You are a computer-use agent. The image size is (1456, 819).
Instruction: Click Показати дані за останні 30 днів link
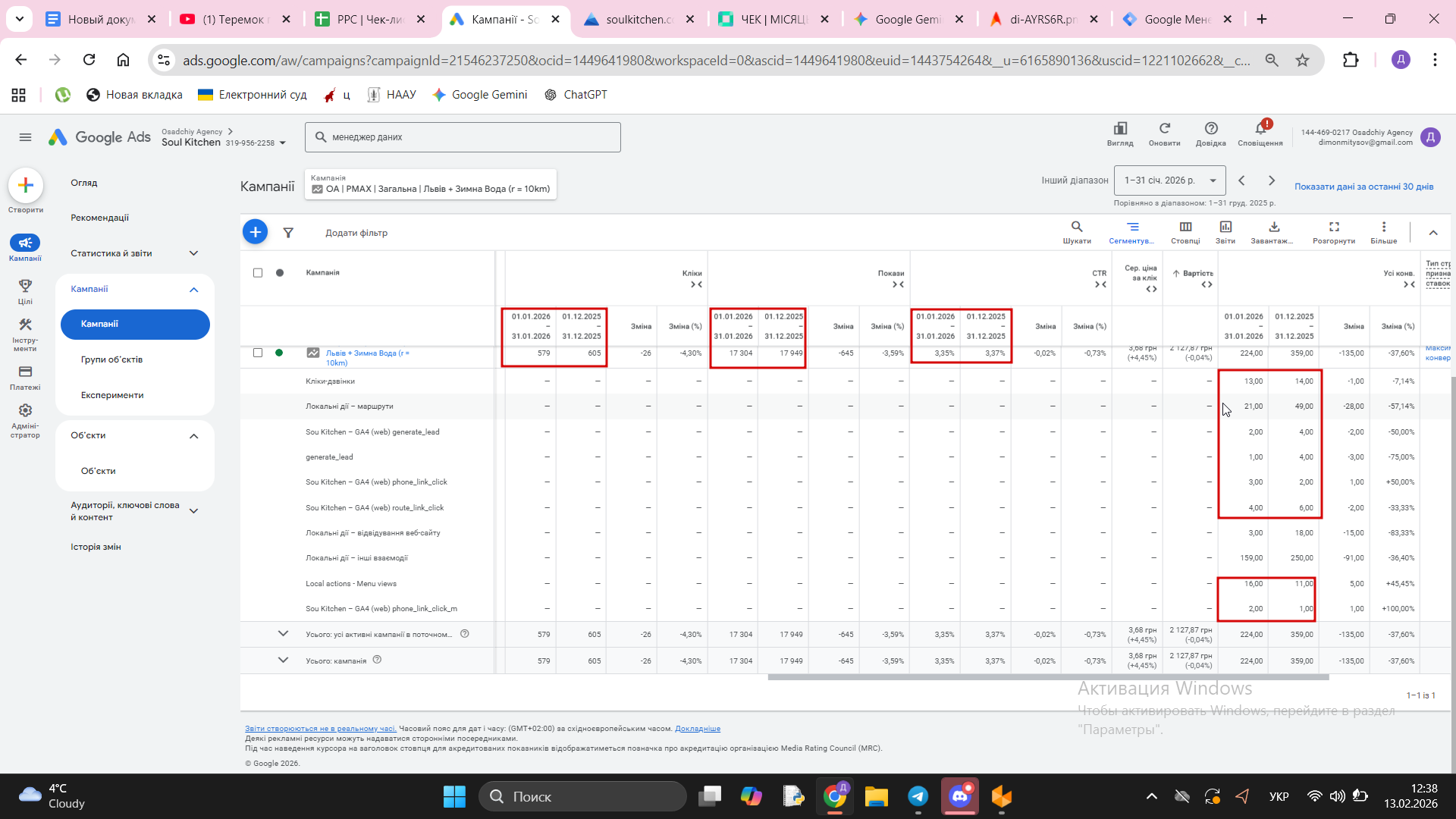(x=1363, y=187)
